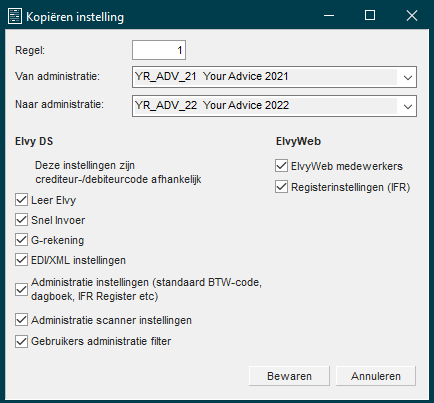434x403 pixels.
Task: Toggle Registerinstellingen (IFR) checkbox
Action: click(x=281, y=187)
